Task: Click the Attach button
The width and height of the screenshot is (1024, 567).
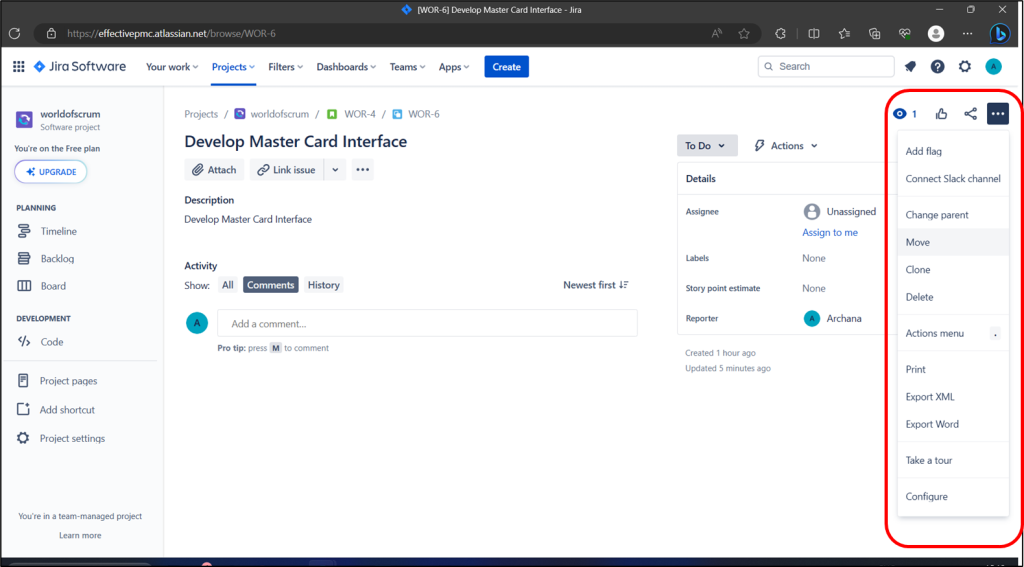Action: [x=214, y=170]
